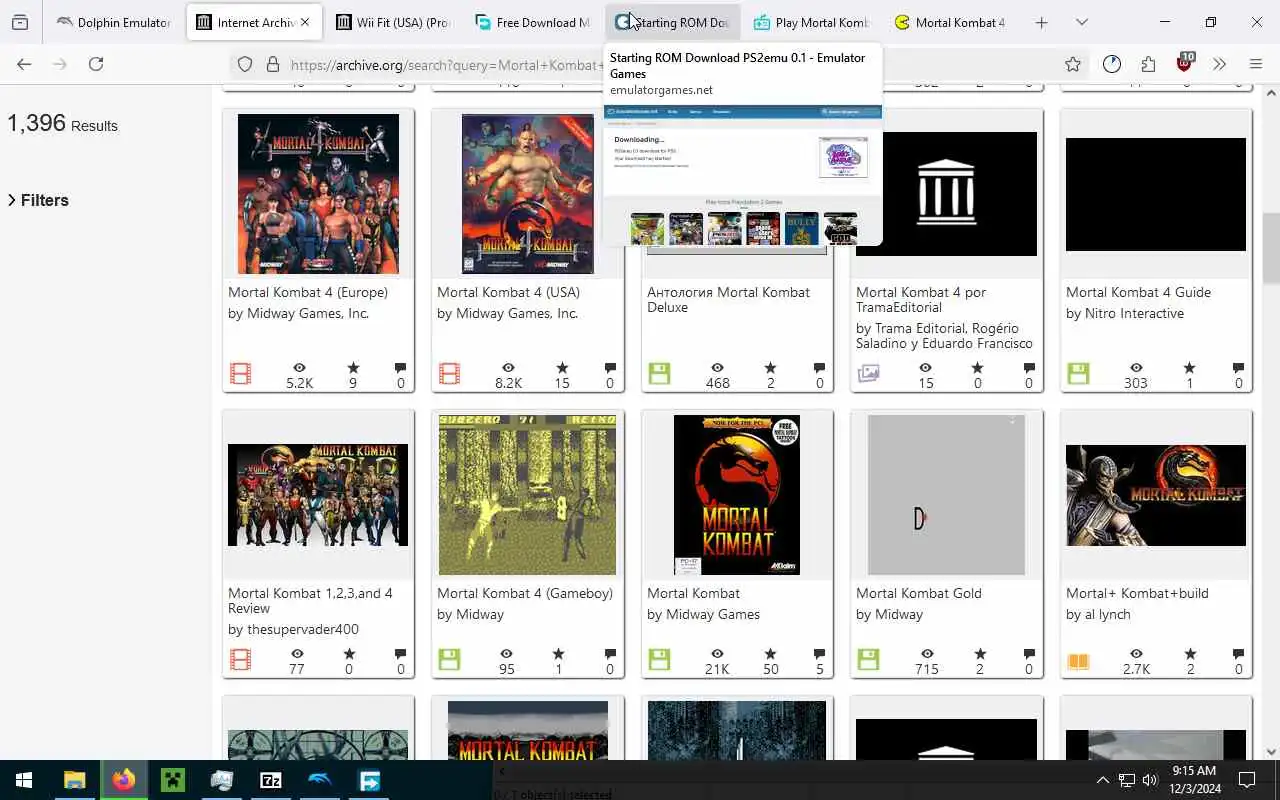The image size is (1280, 800).
Task: Open Mortal Kombat Gold grey thumbnail
Action: tap(946, 495)
